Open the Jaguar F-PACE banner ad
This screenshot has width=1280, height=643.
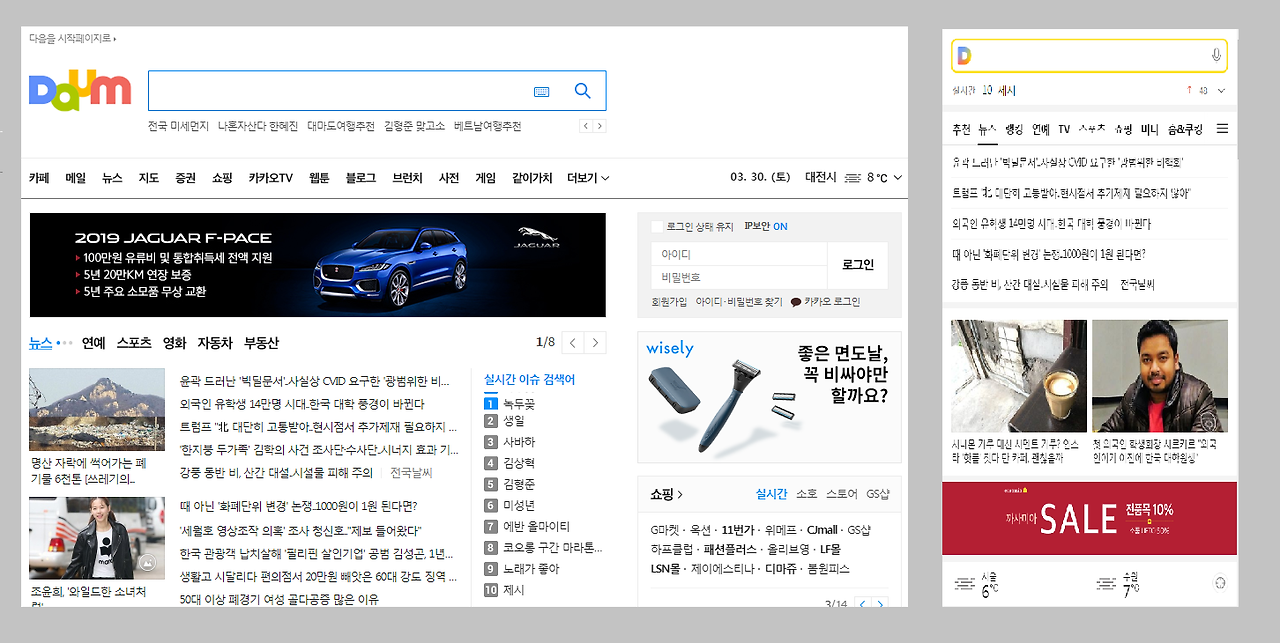317,265
